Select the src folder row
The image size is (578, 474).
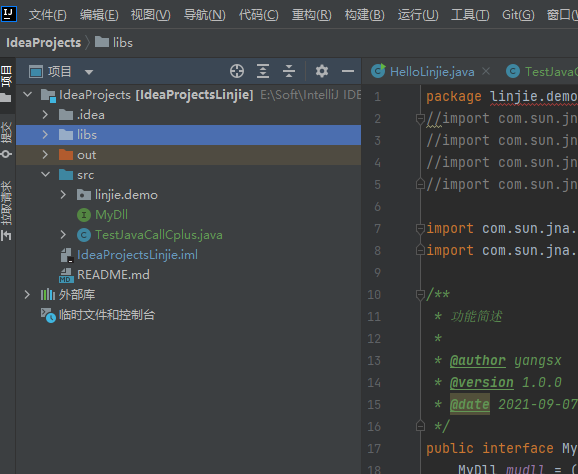pyautogui.click(x=188, y=175)
